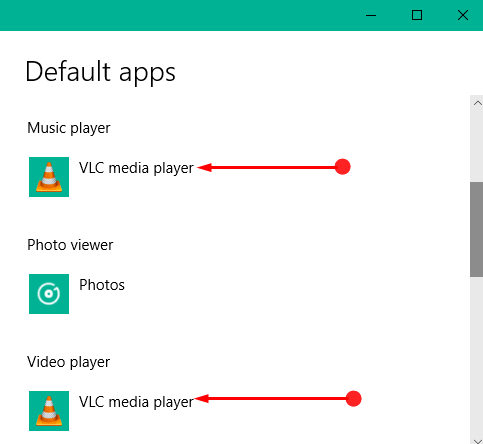Click the scrollbar track below the thumb
483x444 pixels.
tap(477, 355)
